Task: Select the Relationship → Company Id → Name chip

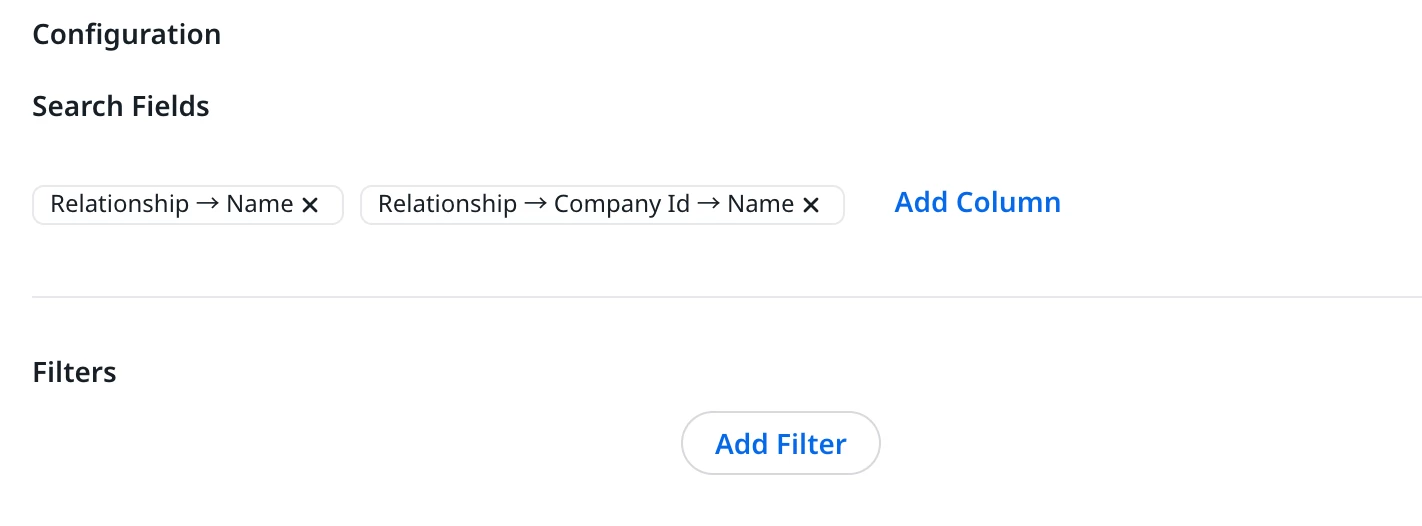Action: [585, 205]
